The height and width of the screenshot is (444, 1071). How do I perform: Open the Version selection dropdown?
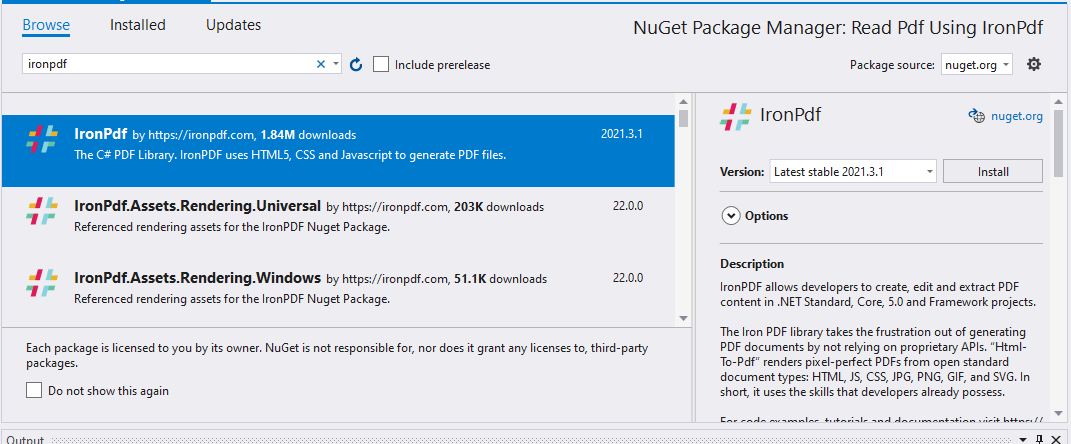point(853,172)
